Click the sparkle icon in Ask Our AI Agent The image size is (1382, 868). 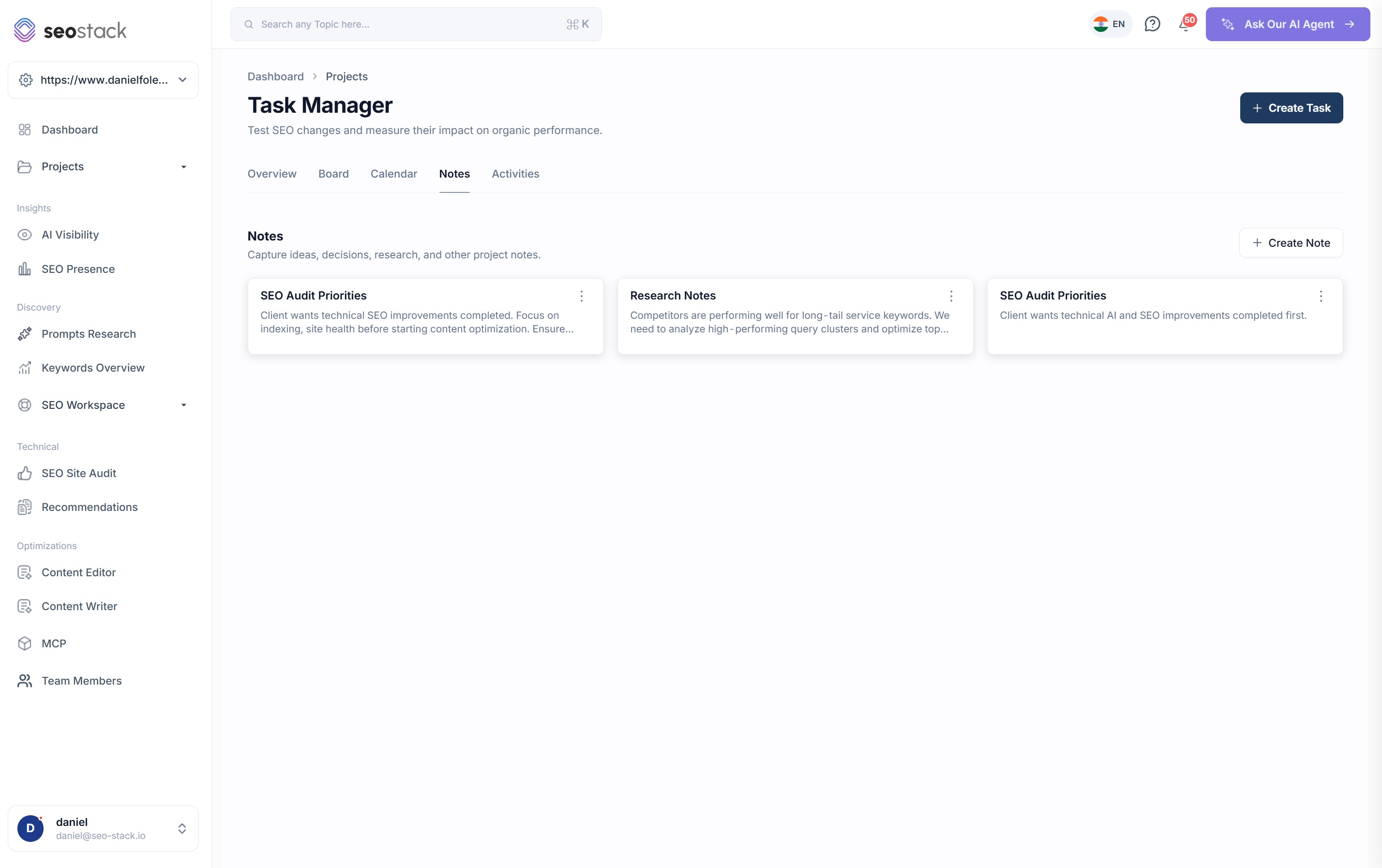pyautogui.click(x=1228, y=24)
